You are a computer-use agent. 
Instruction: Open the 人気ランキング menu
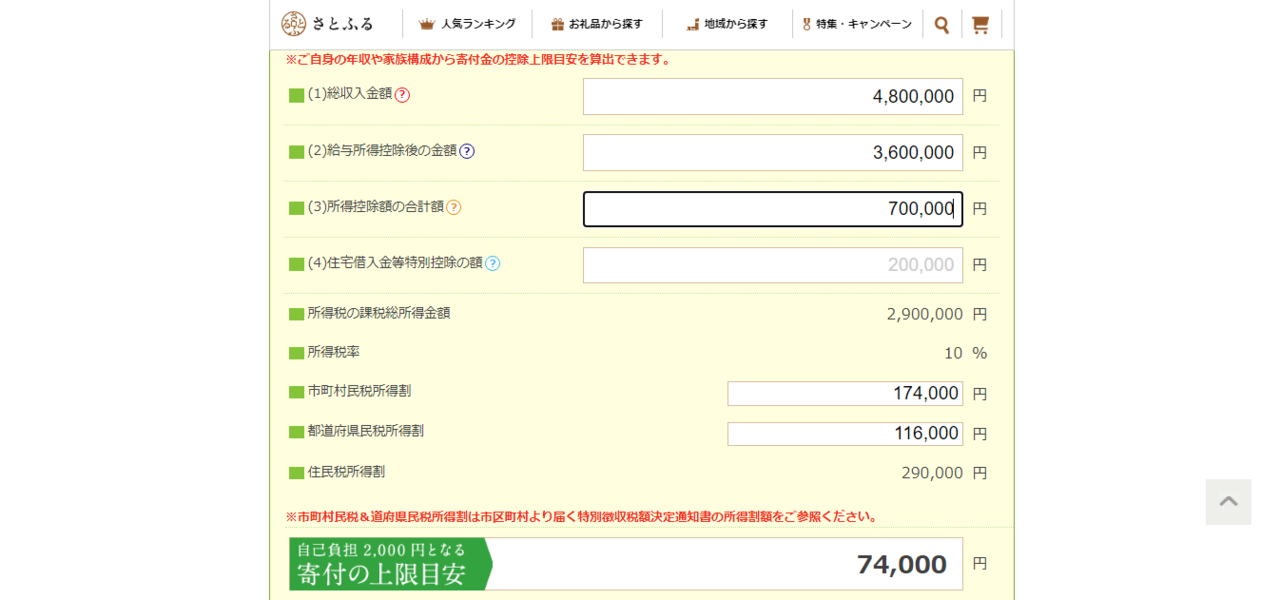(467, 24)
